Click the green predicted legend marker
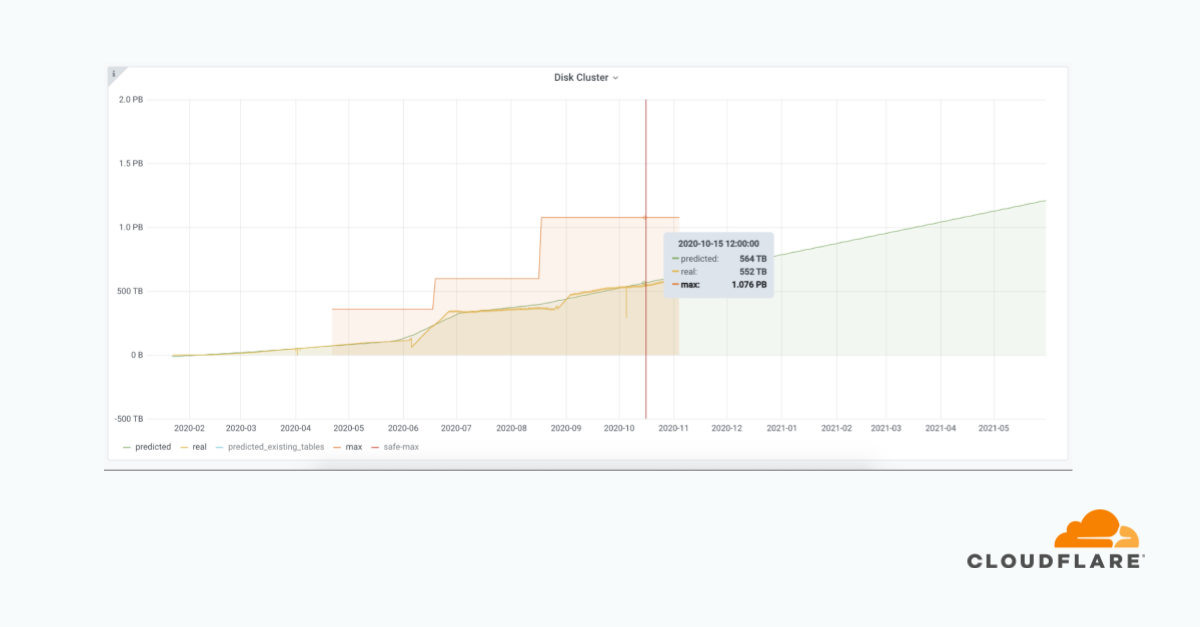 (127, 447)
